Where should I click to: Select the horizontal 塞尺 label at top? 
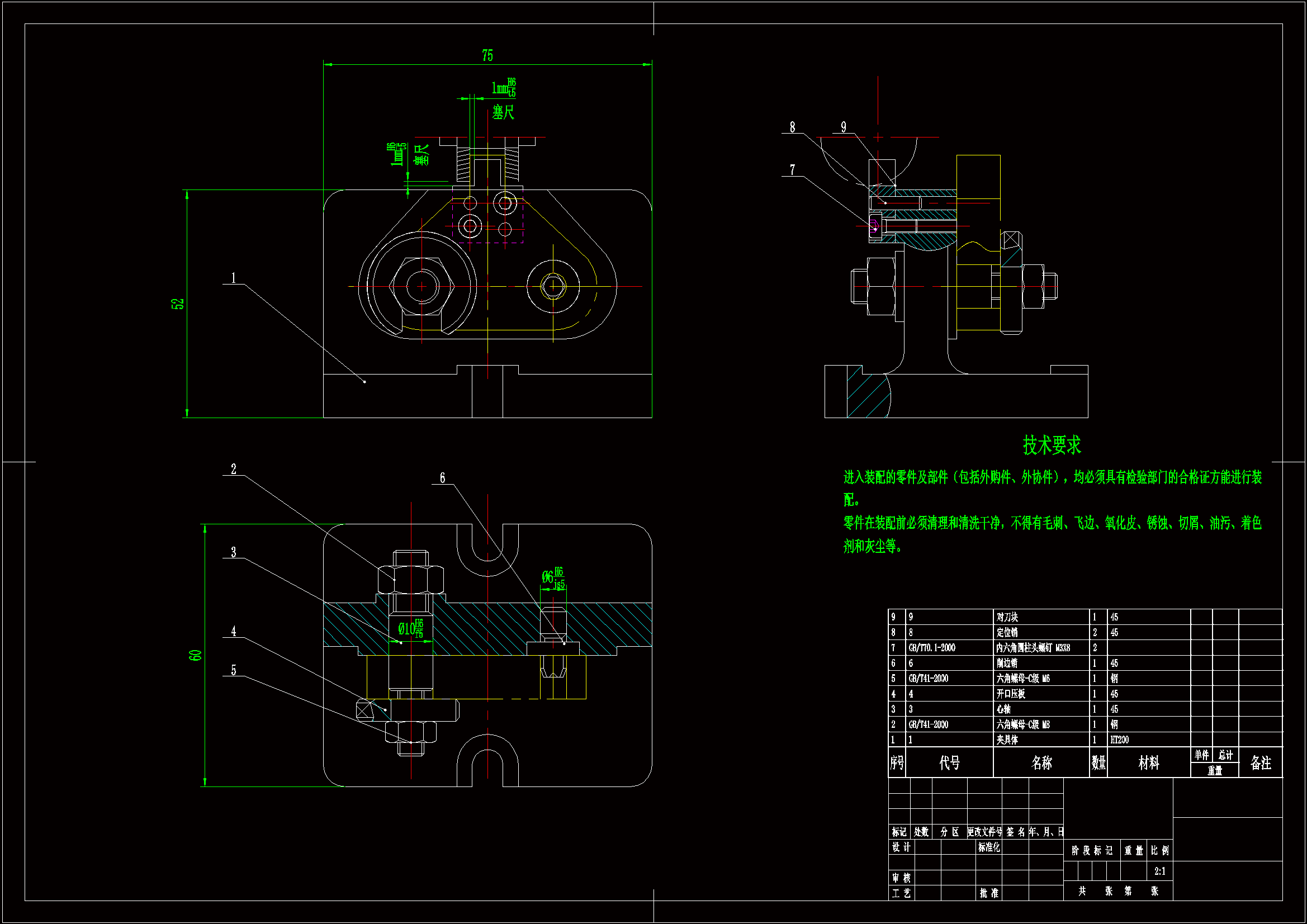503,112
